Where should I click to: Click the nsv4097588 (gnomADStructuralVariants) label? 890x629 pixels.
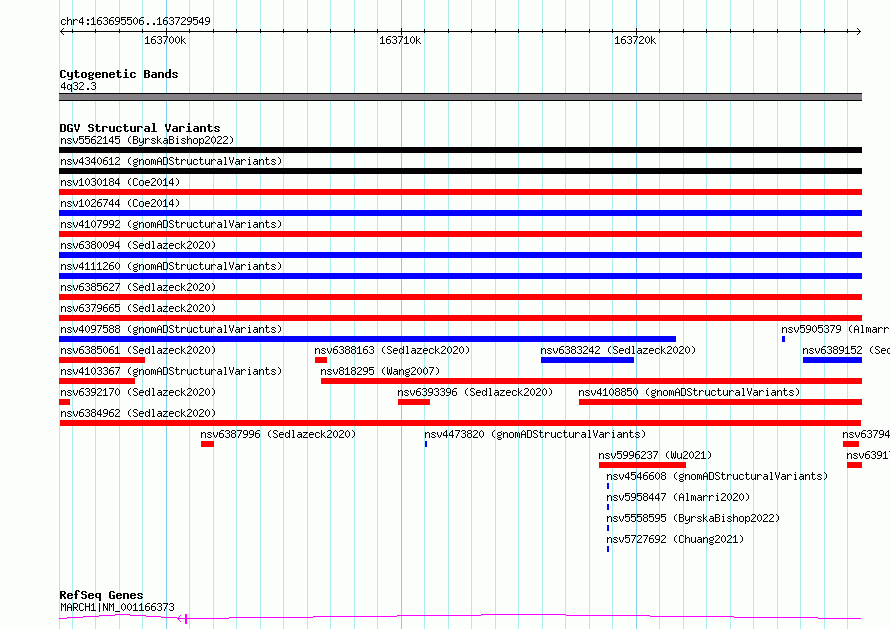tap(171, 329)
